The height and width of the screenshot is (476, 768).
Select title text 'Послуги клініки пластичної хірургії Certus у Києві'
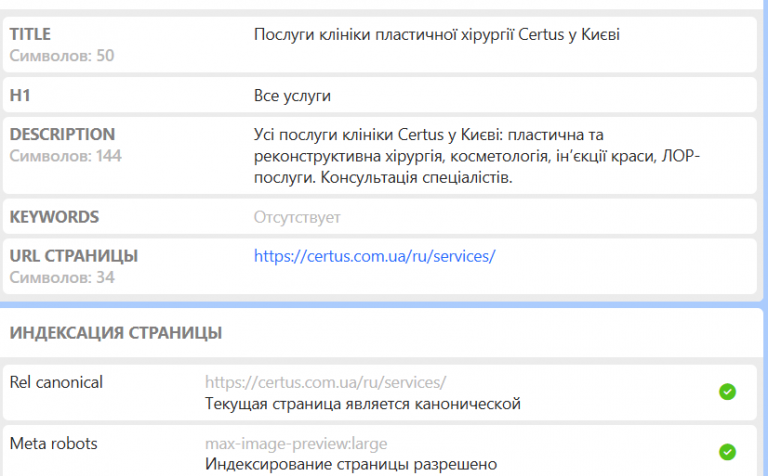(437, 35)
